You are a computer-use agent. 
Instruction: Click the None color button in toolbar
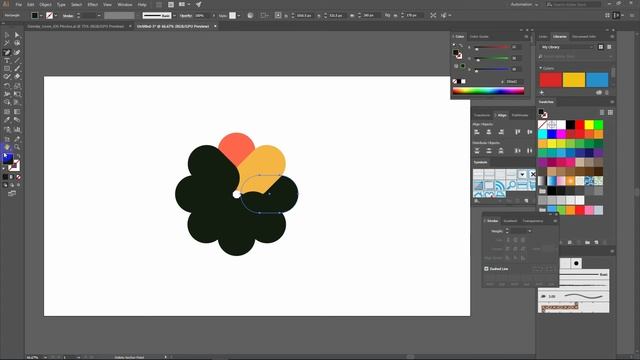[18, 177]
